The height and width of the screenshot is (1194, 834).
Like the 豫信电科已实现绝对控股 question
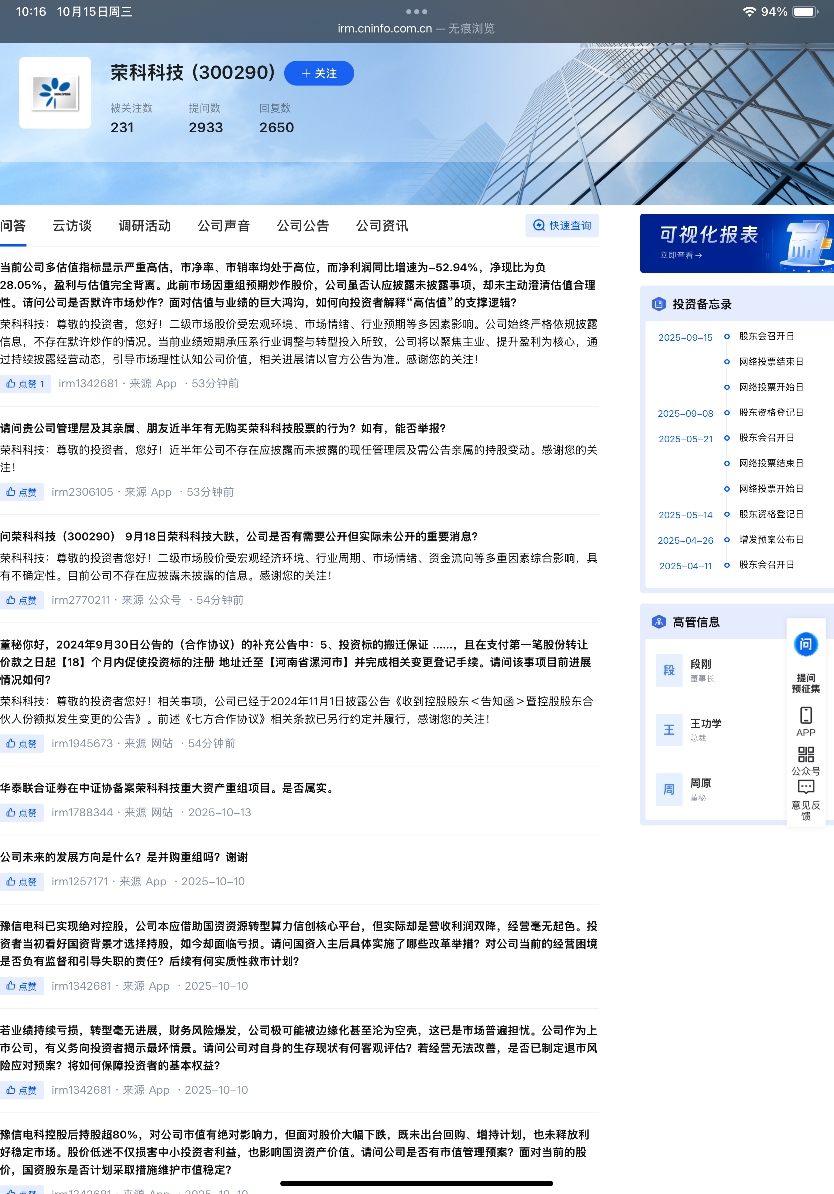21,985
